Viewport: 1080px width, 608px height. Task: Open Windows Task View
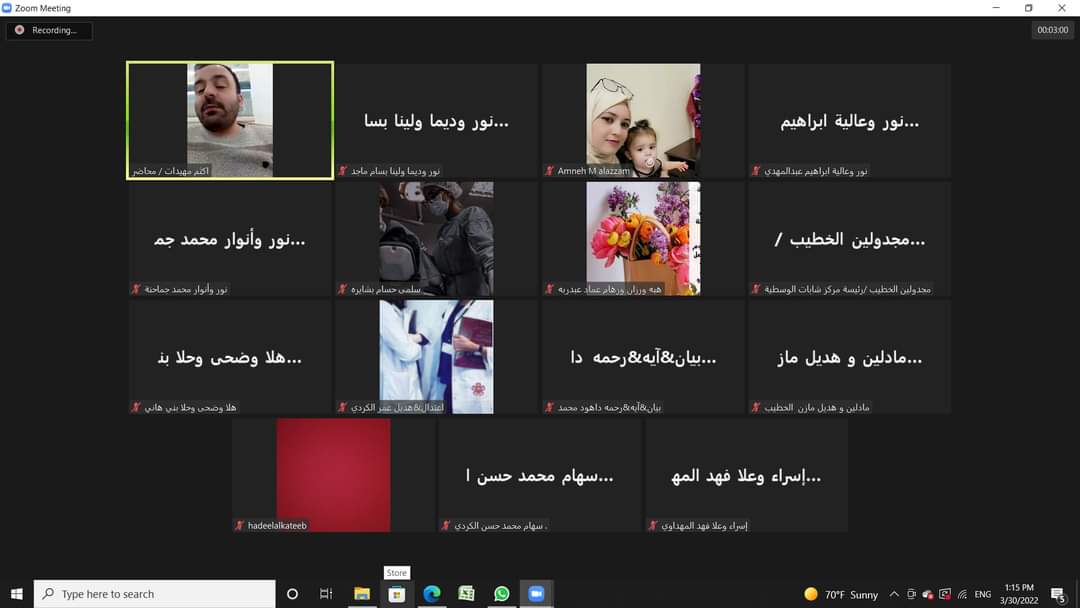click(x=326, y=594)
